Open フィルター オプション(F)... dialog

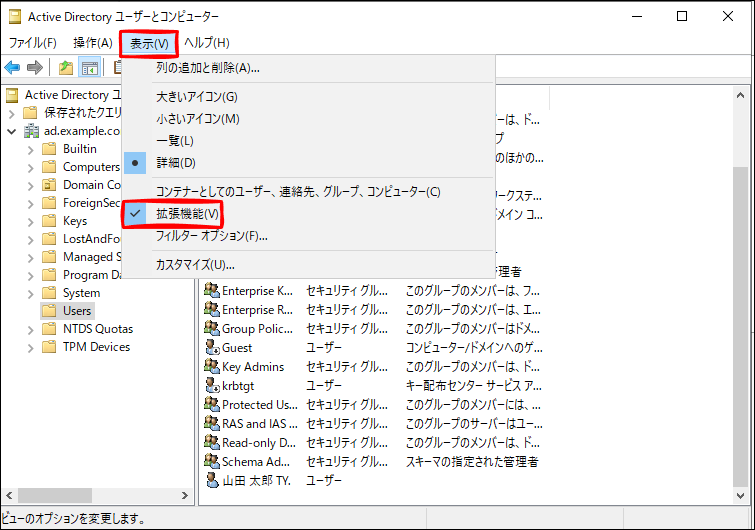(x=211, y=236)
